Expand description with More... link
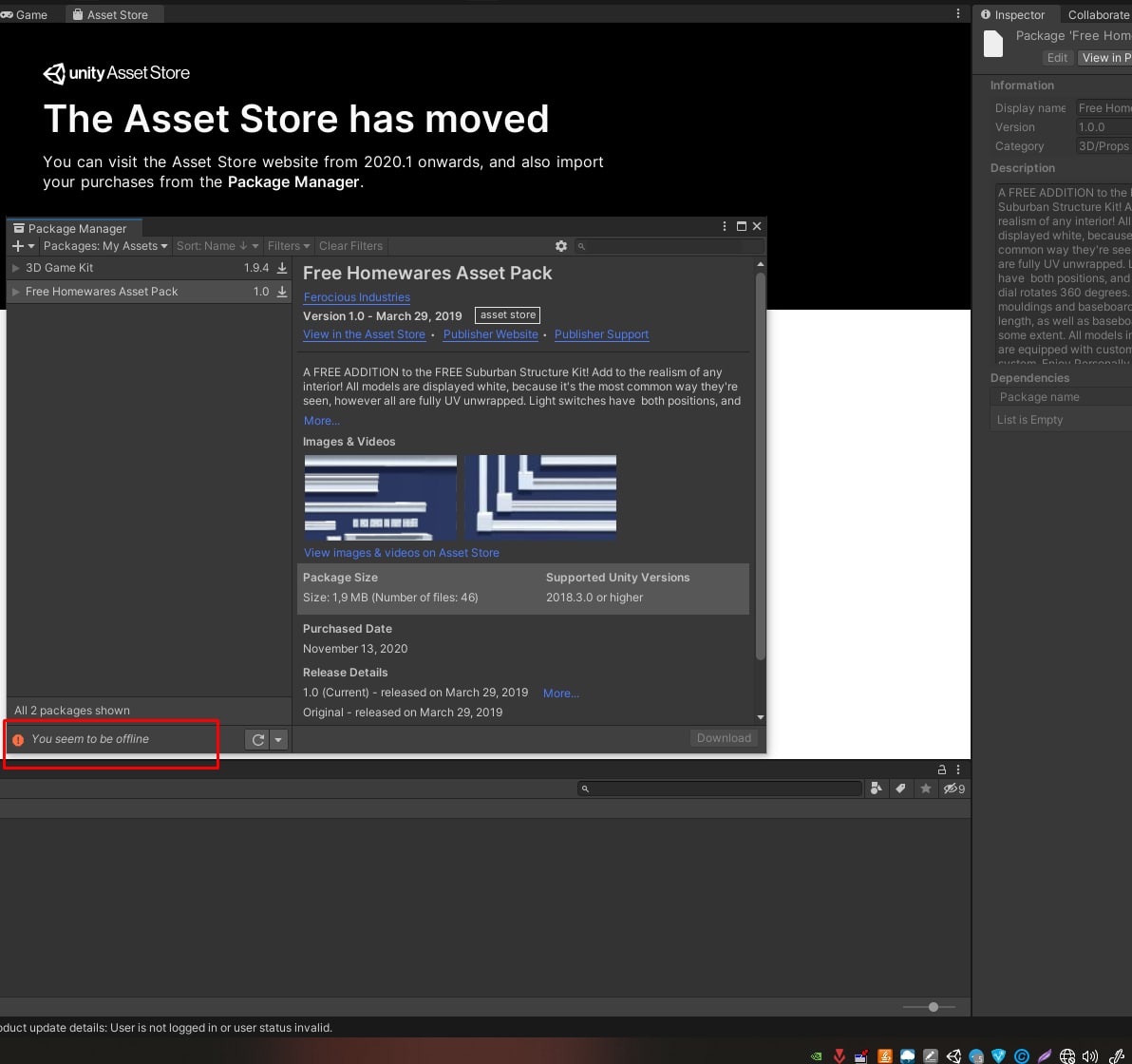Viewport: 1132px width, 1064px height. 321,421
